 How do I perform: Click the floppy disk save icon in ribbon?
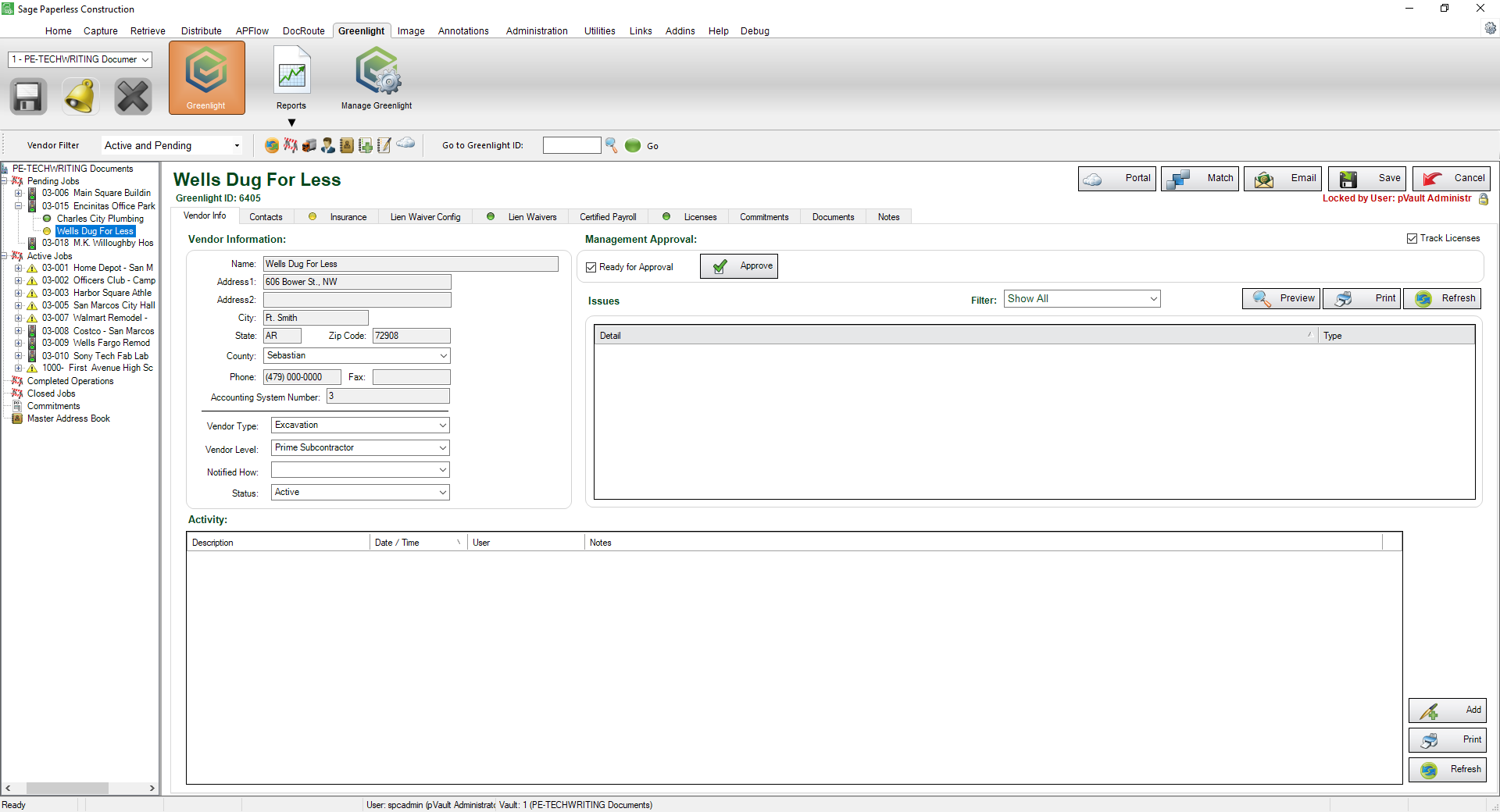tap(28, 97)
